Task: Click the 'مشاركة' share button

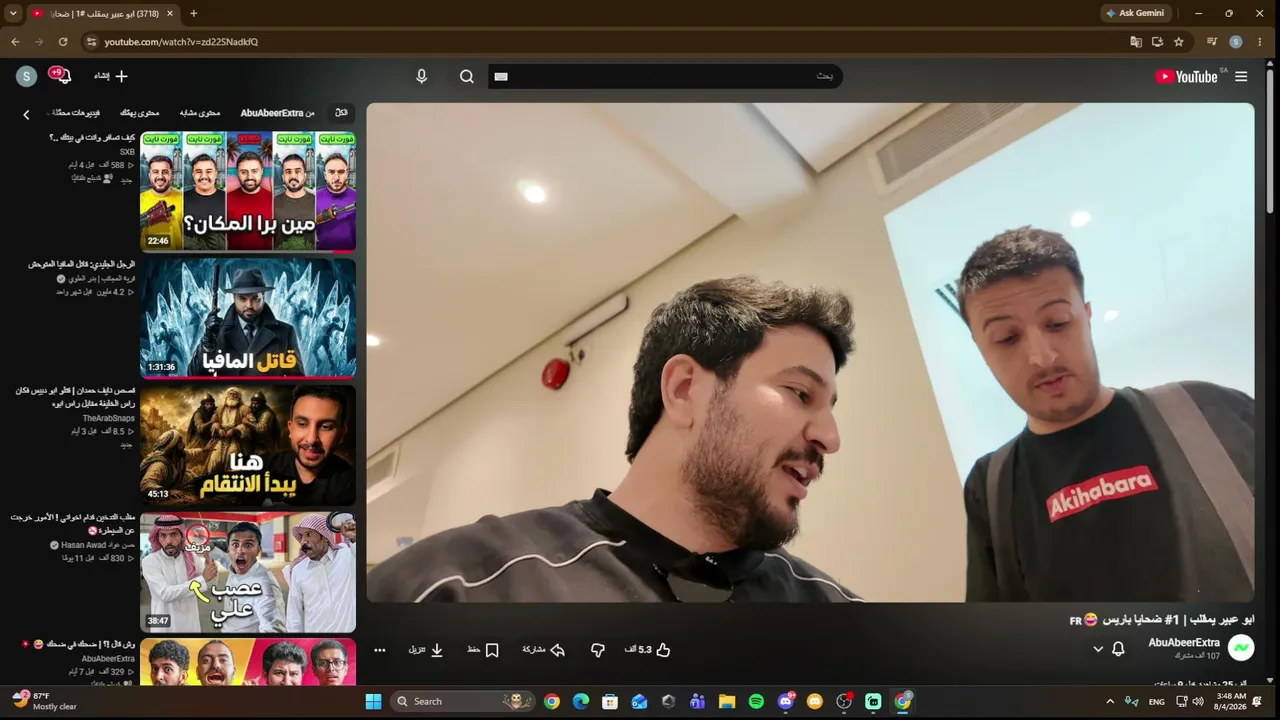Action: pos(544,650)
